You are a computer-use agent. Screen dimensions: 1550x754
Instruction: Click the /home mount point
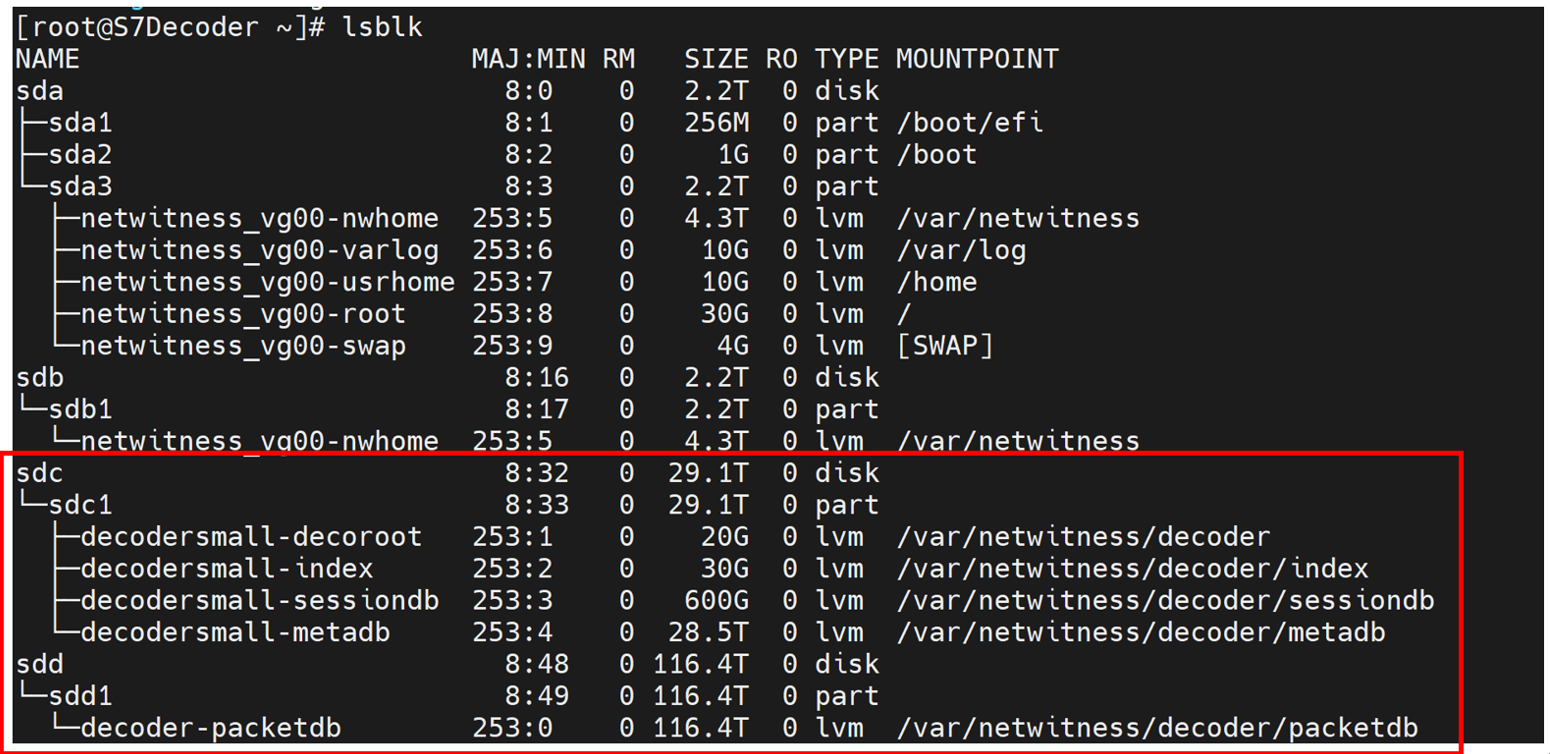tap(937, 282)
